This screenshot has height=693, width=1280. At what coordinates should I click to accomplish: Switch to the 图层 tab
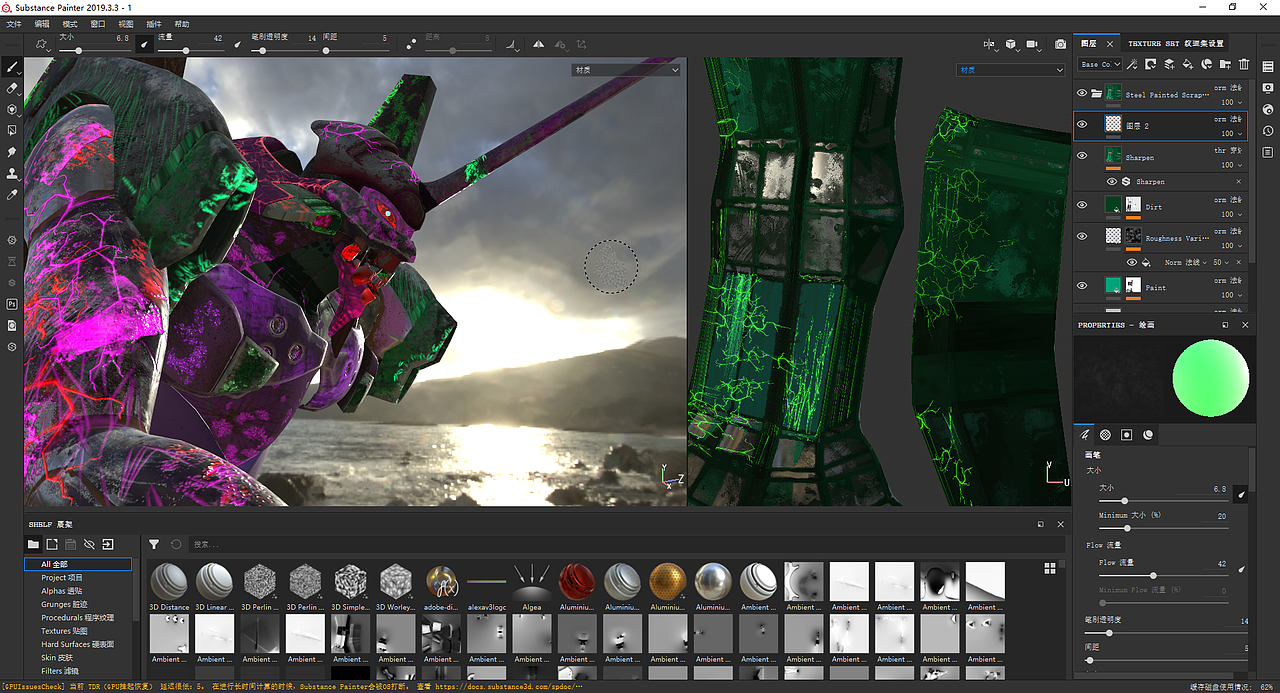[1089, 44]
